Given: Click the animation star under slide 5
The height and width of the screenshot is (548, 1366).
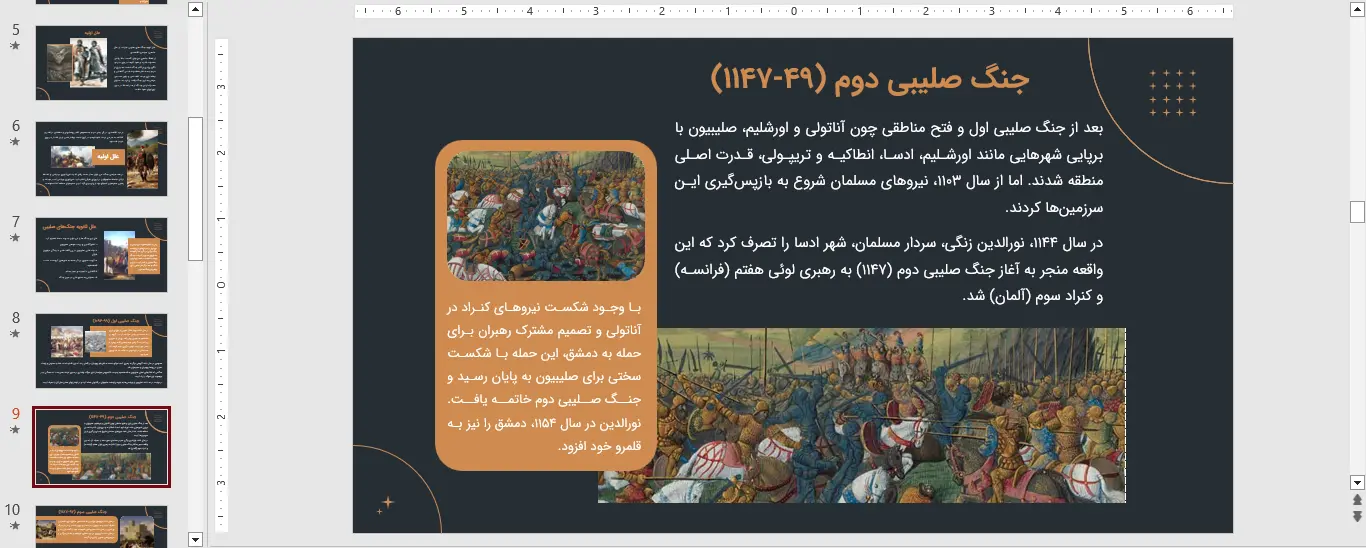Looking at the screenshot, I should click(15, 46).
